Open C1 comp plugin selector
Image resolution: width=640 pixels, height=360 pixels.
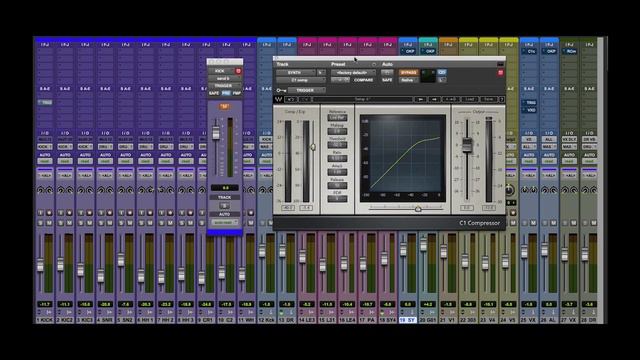coord(300,80)
